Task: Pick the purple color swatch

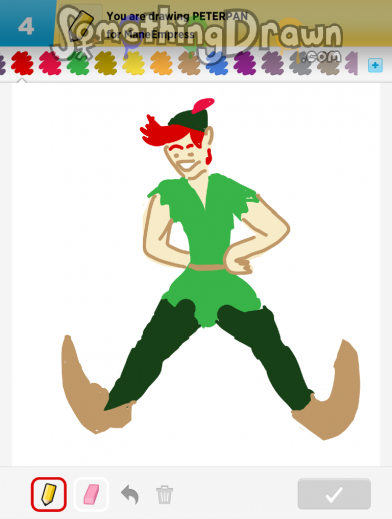Action: 245,63
